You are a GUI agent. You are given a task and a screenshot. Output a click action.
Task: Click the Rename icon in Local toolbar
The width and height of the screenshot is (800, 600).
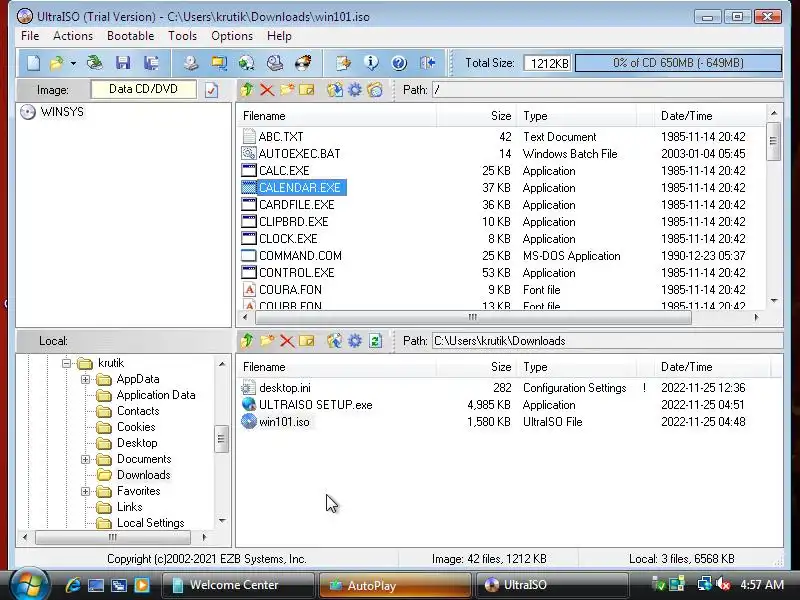pyautogui.click(x=307, y=341)
